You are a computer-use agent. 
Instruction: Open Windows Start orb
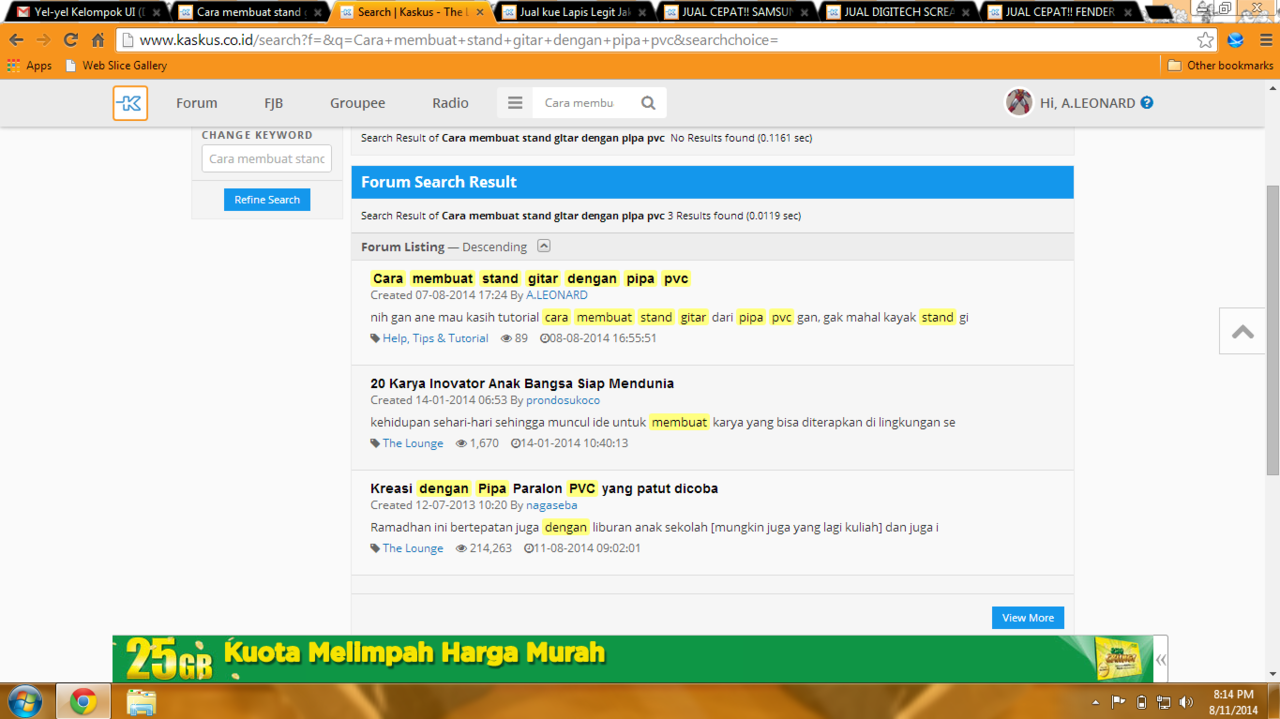[24, 702]
